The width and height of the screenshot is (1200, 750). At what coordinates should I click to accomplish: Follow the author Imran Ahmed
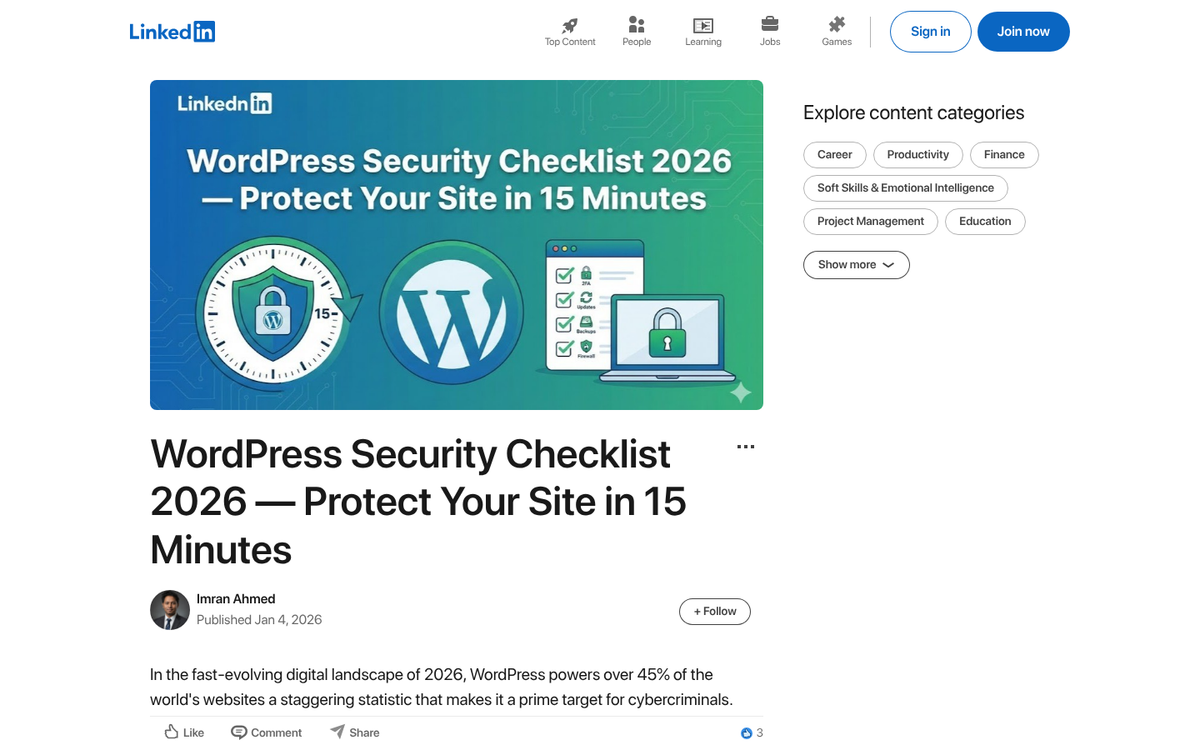point(714,611)
